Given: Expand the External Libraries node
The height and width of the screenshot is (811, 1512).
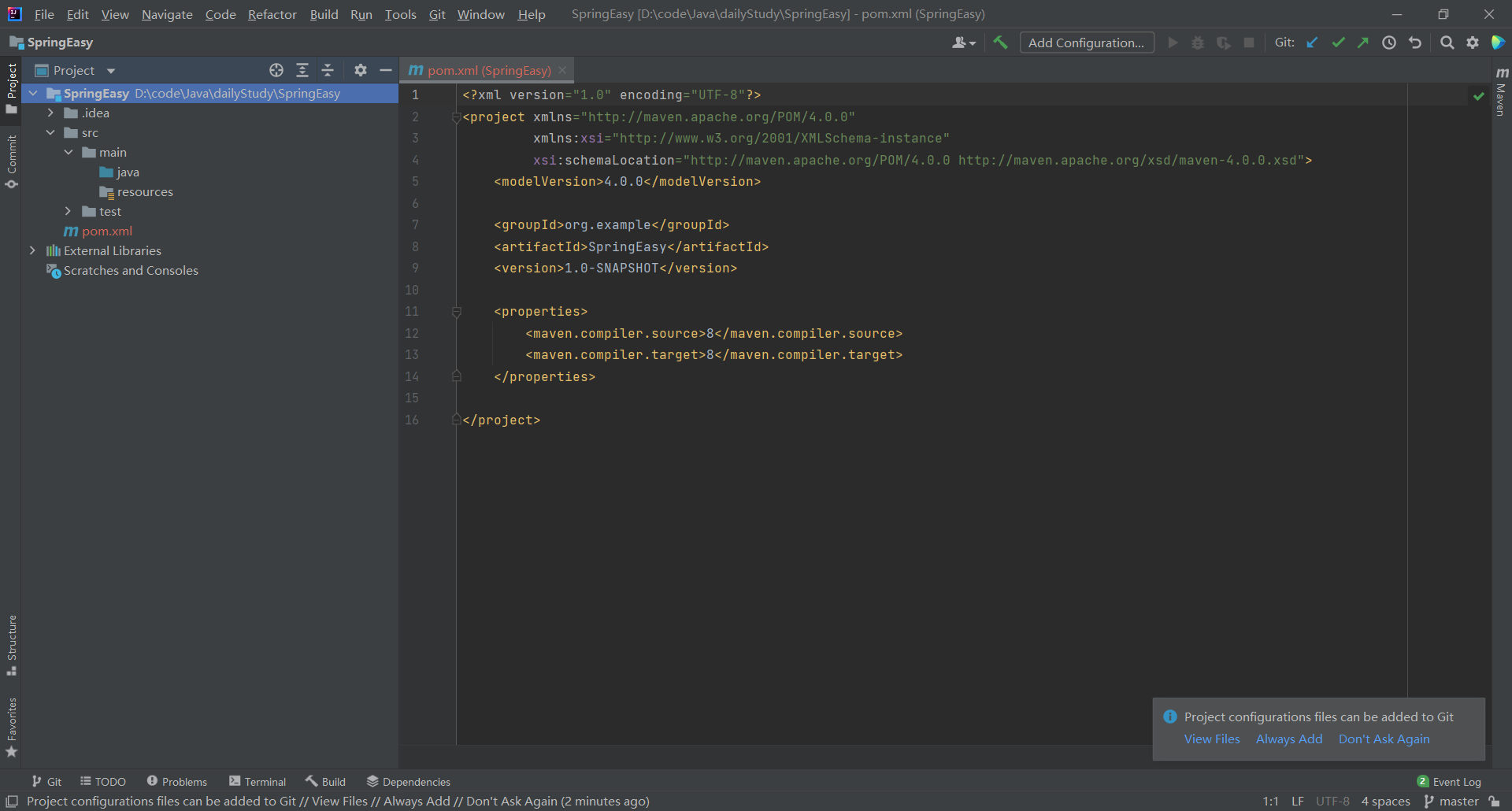Looking at the screenshot, I should point(32,250).
